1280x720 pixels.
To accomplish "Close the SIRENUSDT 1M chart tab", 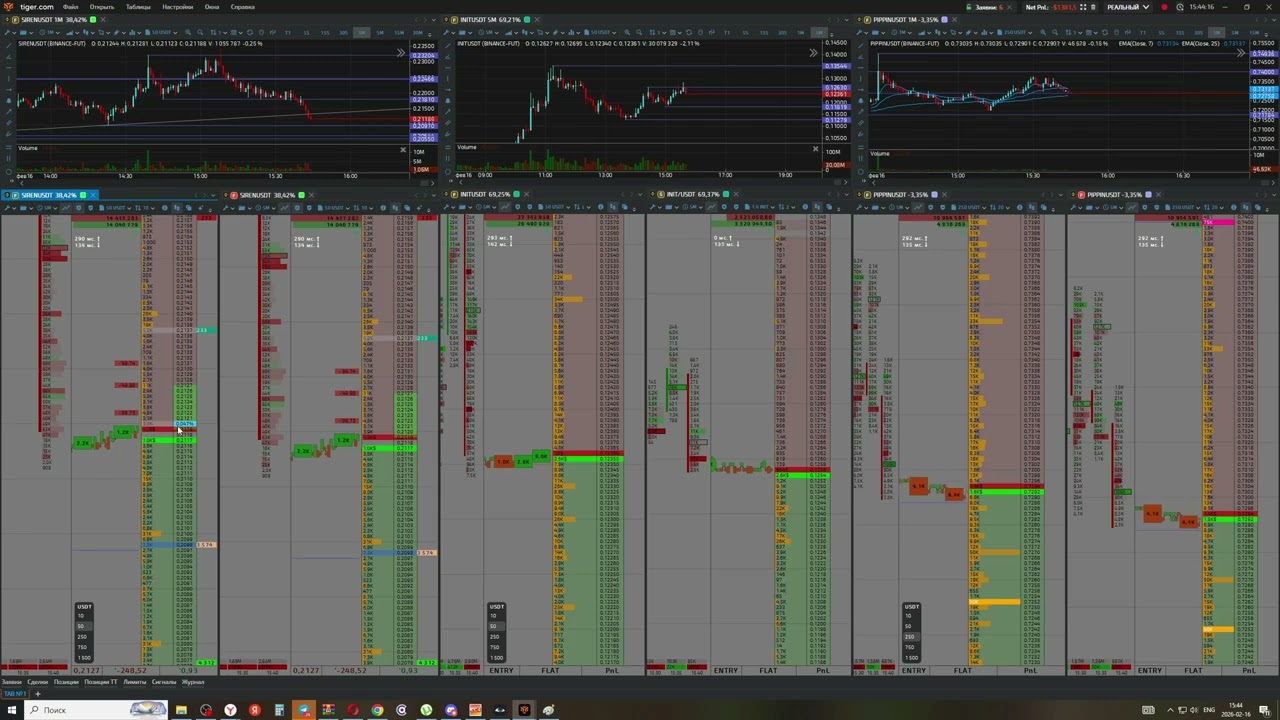I will (104, 20).
